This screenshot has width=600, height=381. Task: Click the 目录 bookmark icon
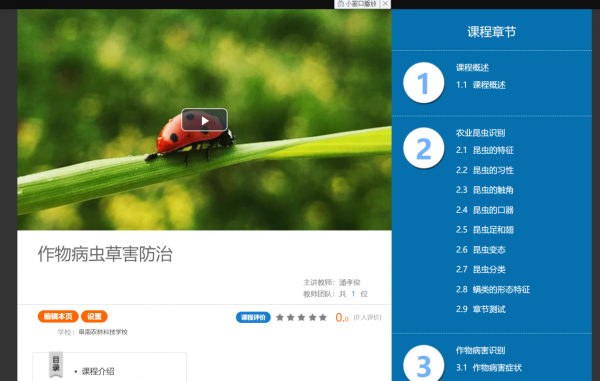56,365
